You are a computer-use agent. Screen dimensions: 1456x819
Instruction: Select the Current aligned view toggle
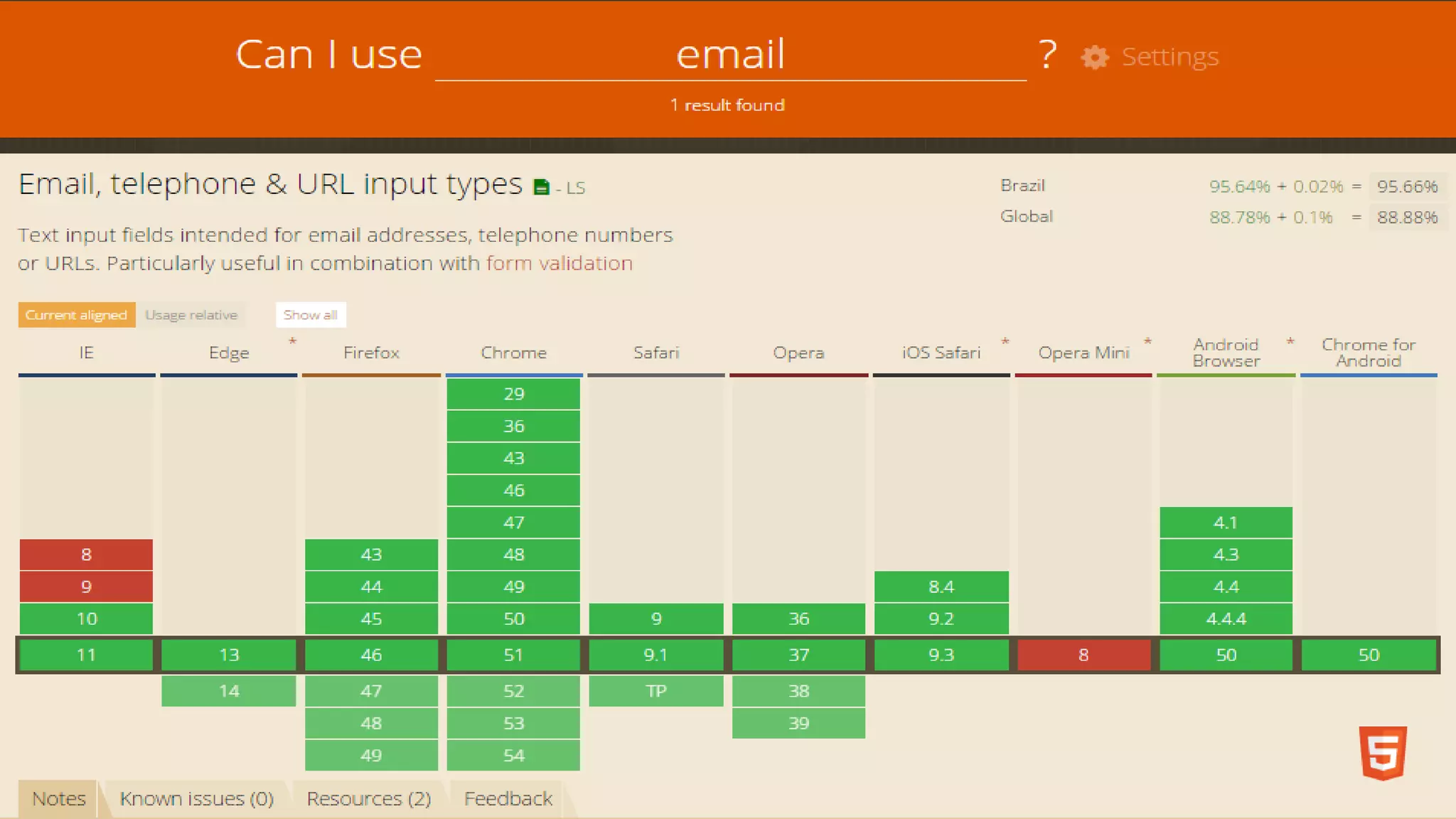(x=77, y=315)
